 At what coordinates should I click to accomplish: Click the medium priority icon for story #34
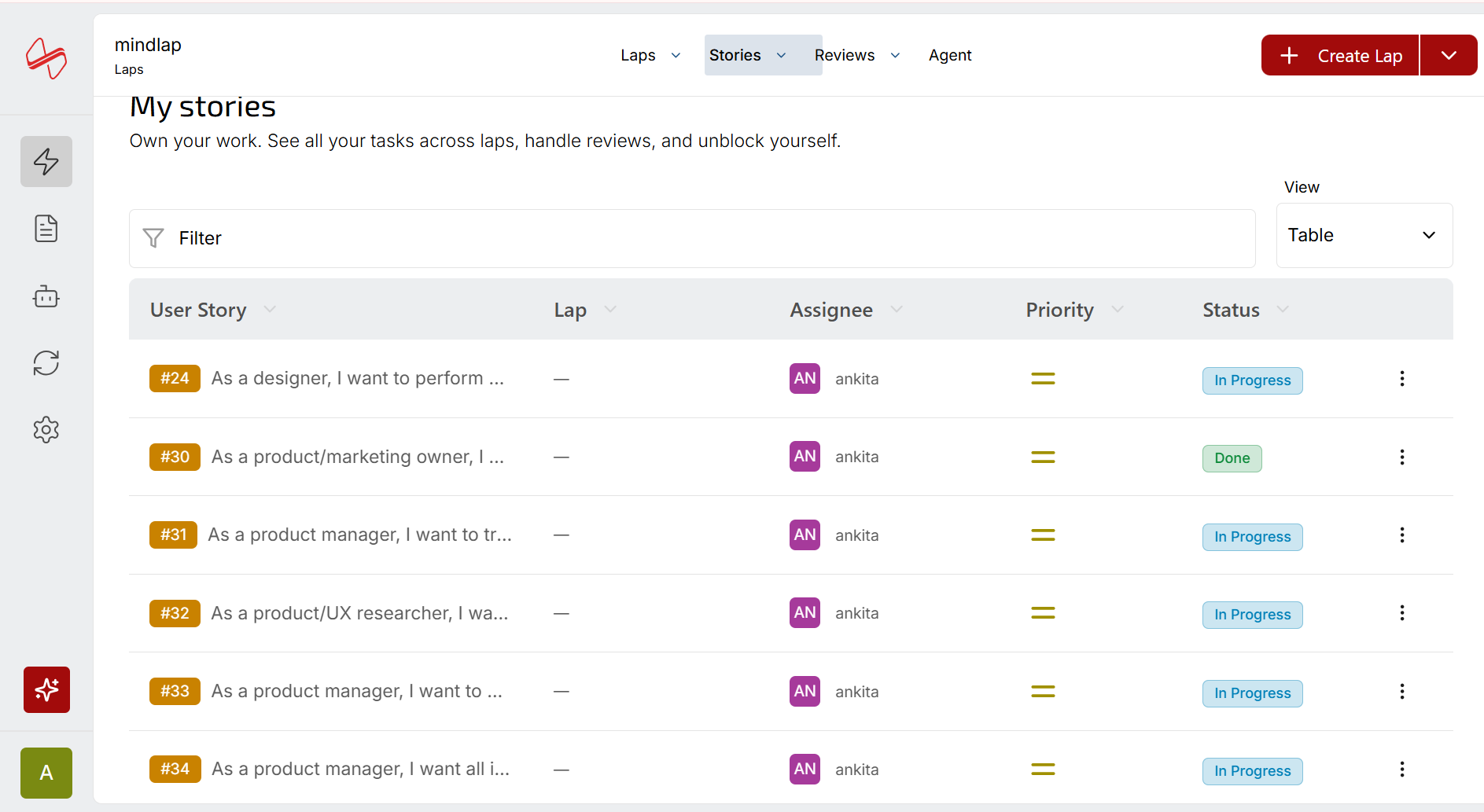pyautogui.click(x=1043, y=770)
